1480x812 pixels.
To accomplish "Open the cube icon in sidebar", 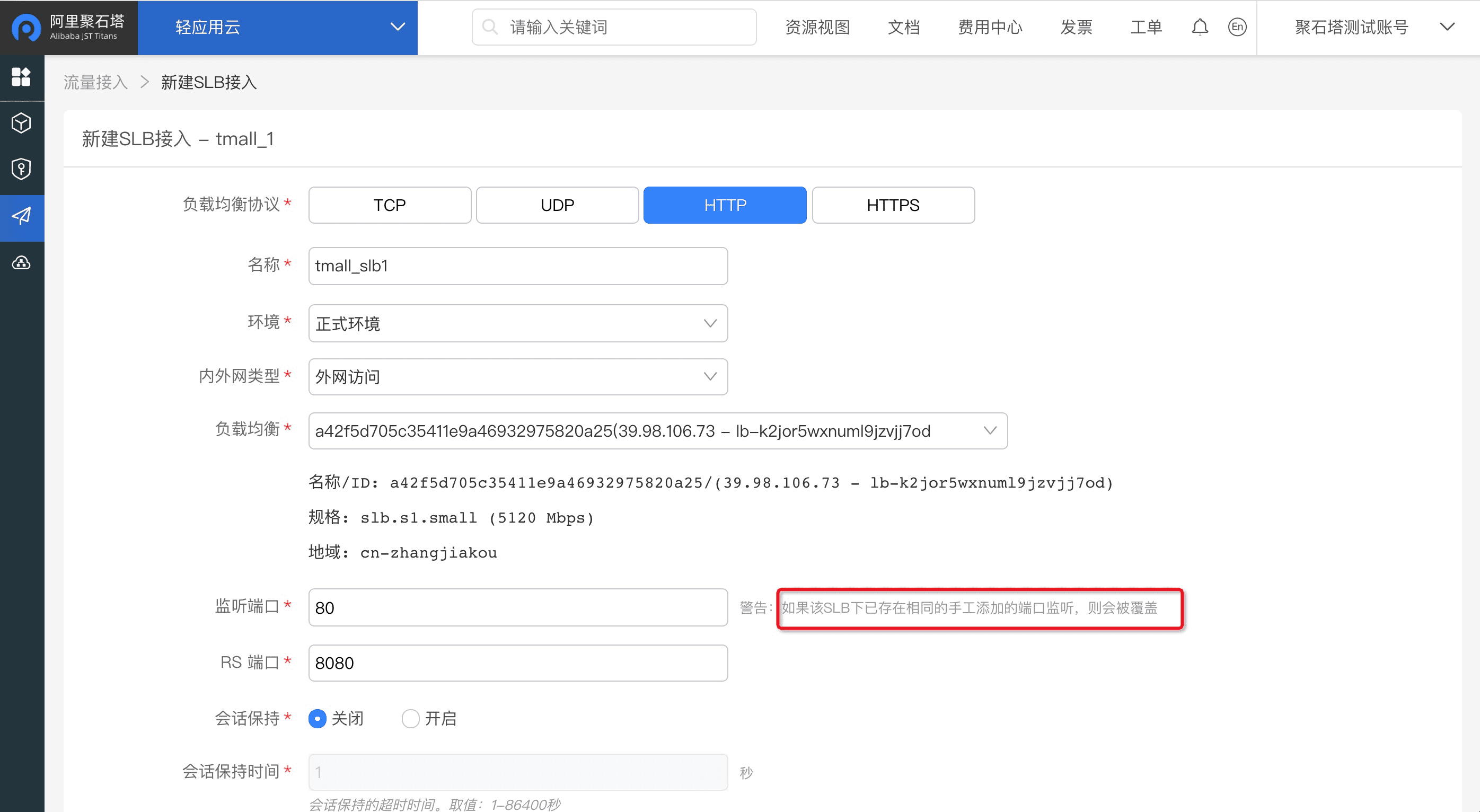I will click(x=21, y=123).
